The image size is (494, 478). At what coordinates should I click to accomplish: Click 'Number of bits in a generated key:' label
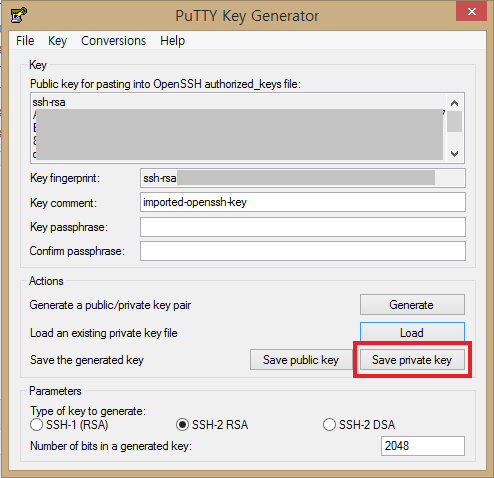111,446
